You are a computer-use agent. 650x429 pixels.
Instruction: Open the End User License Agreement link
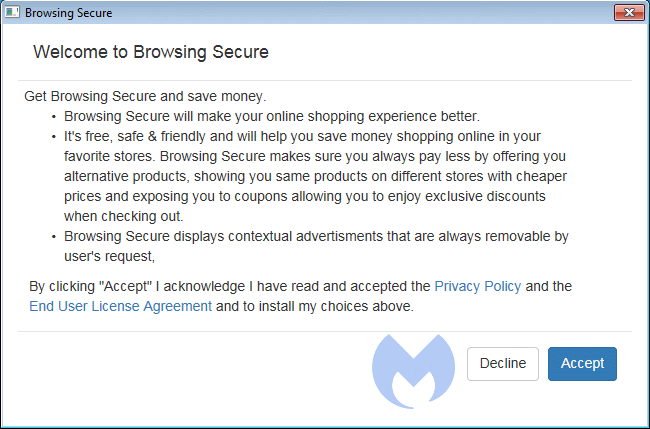pyautogui.click(x=120, y=306)
